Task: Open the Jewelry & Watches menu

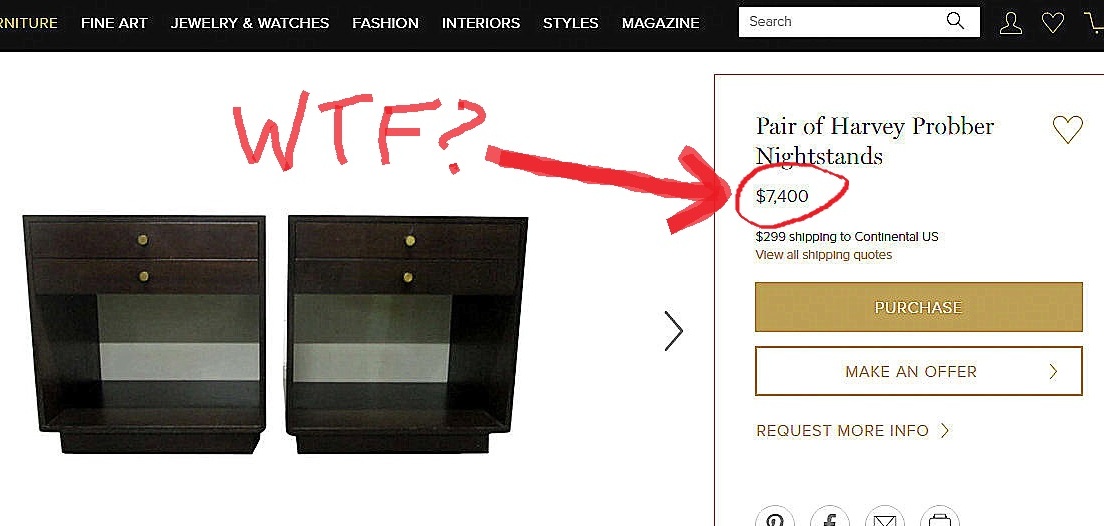Action: [250, 23]
